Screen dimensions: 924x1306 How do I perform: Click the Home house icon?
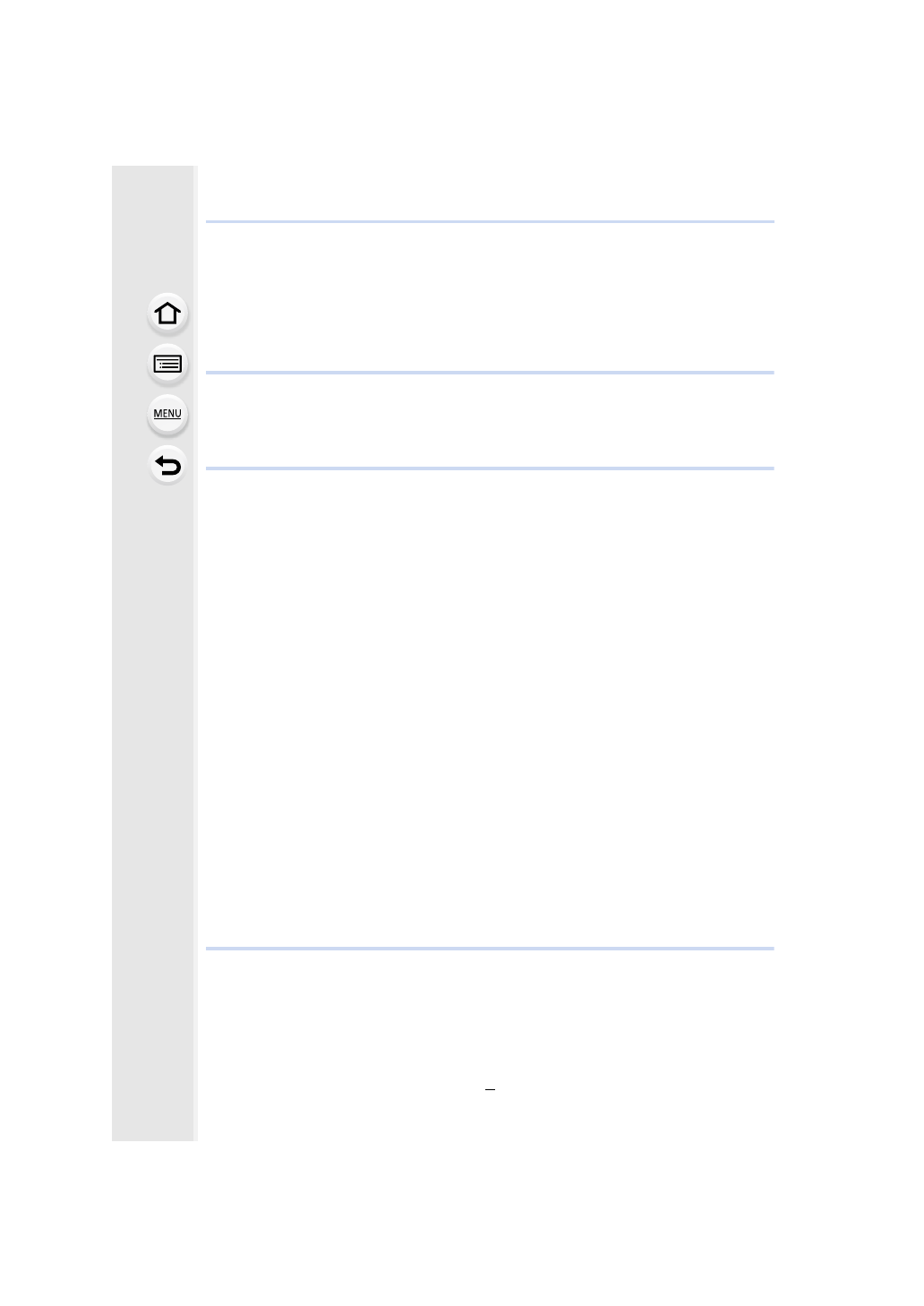167,314
